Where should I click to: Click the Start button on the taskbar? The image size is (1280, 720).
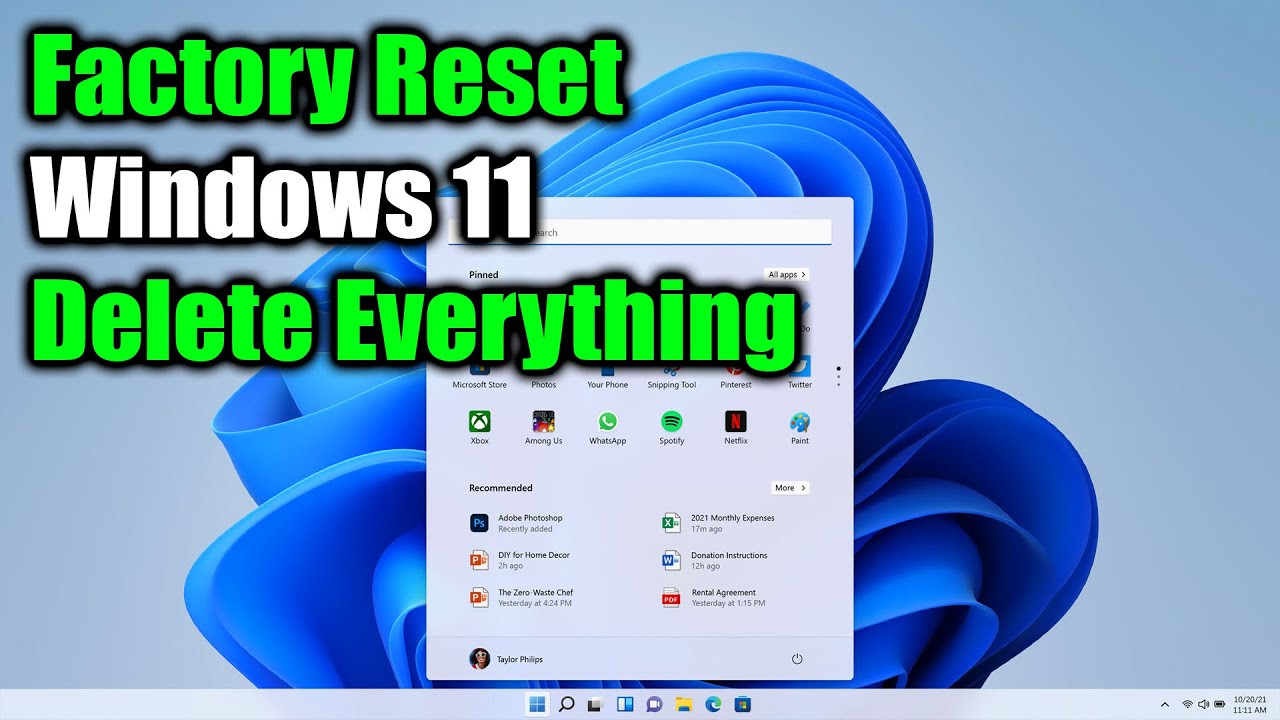(x=537, y=704)
